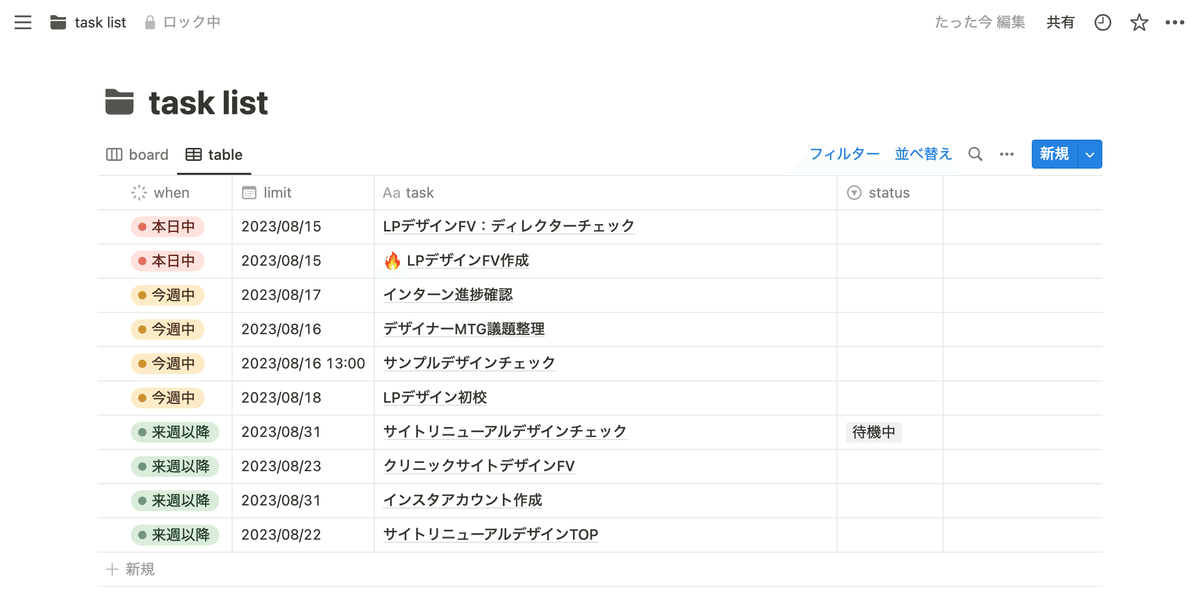
Task: Open view options via ellipsis beside search
Action: click(1006, 154)
